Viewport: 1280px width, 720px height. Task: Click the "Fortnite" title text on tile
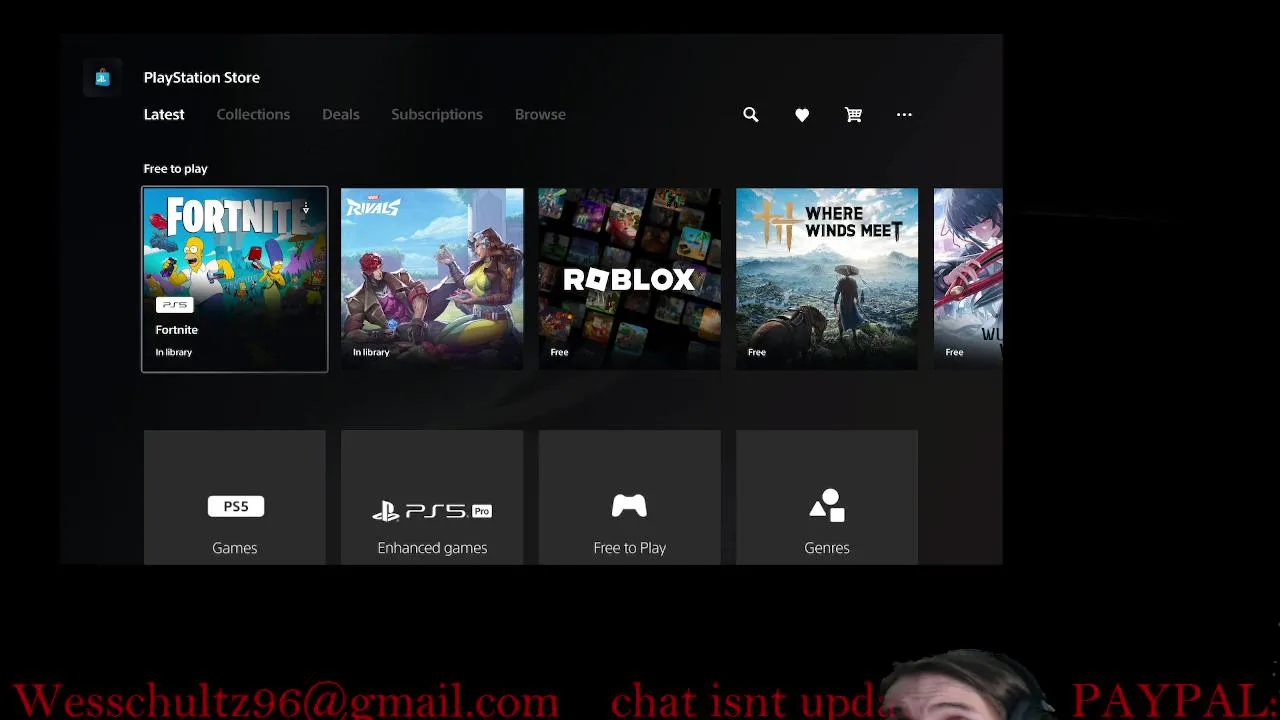[x=177, y=330]
